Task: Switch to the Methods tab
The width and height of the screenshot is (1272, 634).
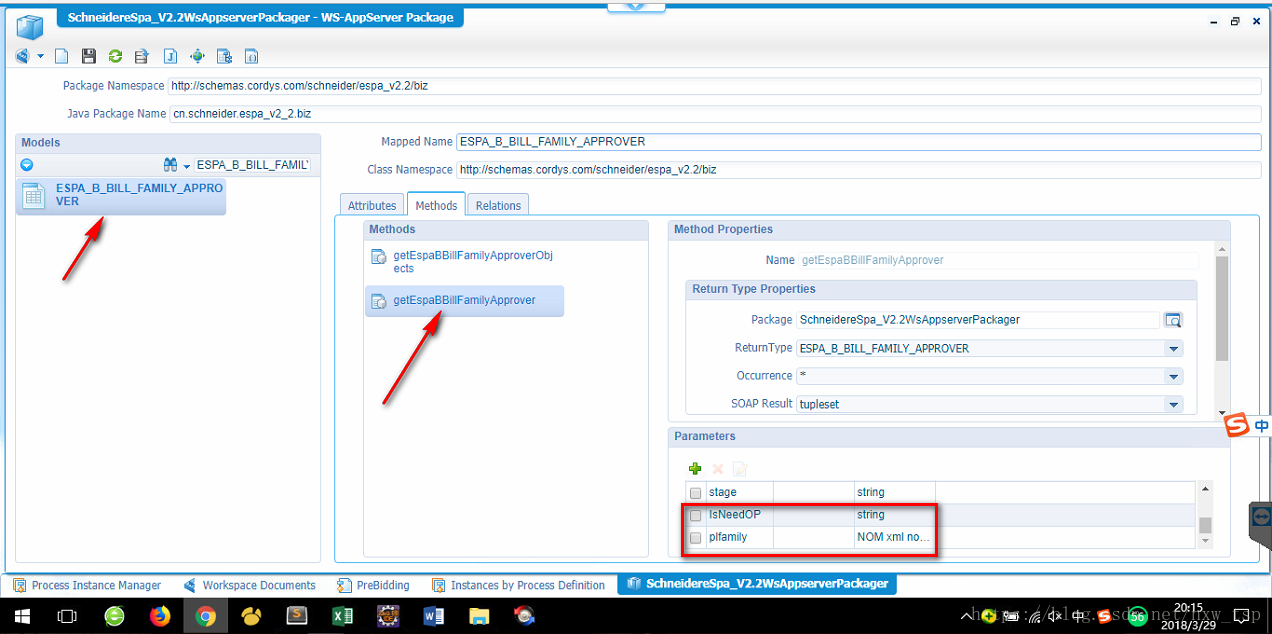Action: [436, 205]
